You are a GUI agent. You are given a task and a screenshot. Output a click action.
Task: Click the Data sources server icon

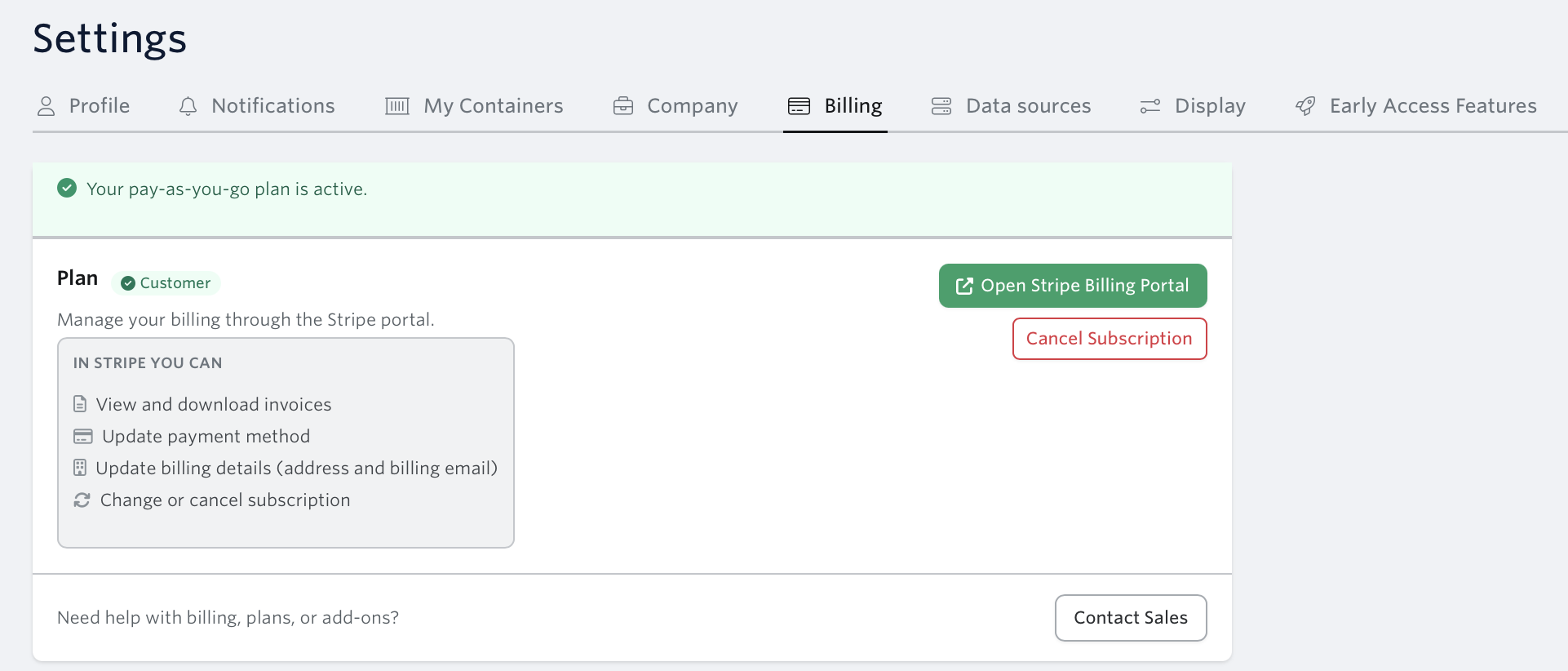click(941, 106)
